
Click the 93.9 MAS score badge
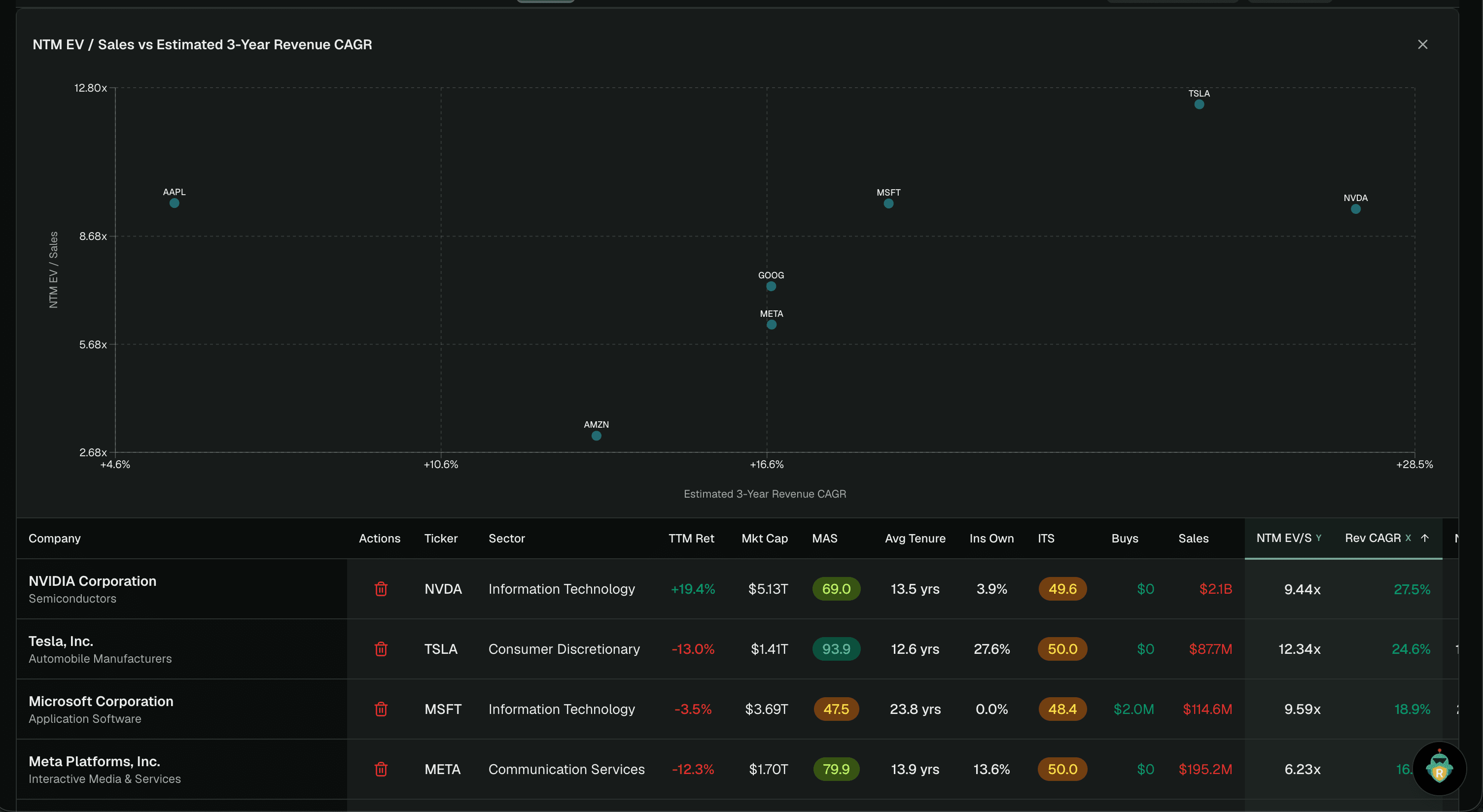836,649
